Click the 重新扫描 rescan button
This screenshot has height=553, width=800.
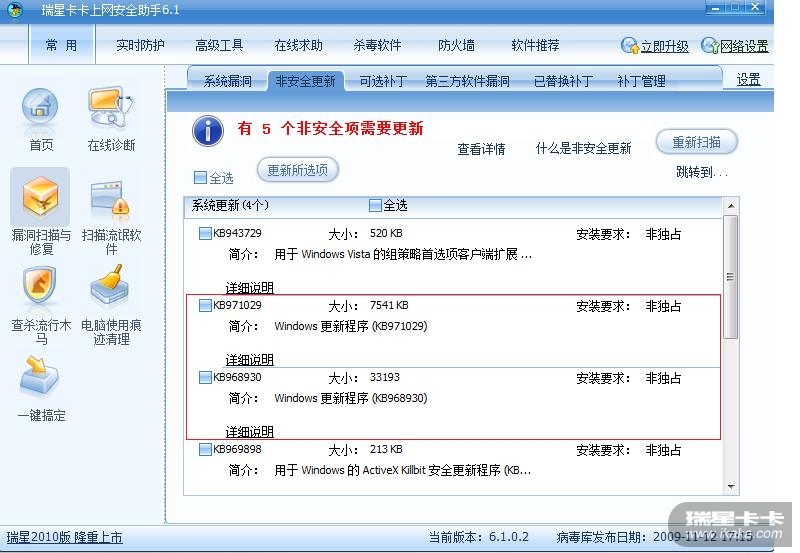click(x=696, y=142)
